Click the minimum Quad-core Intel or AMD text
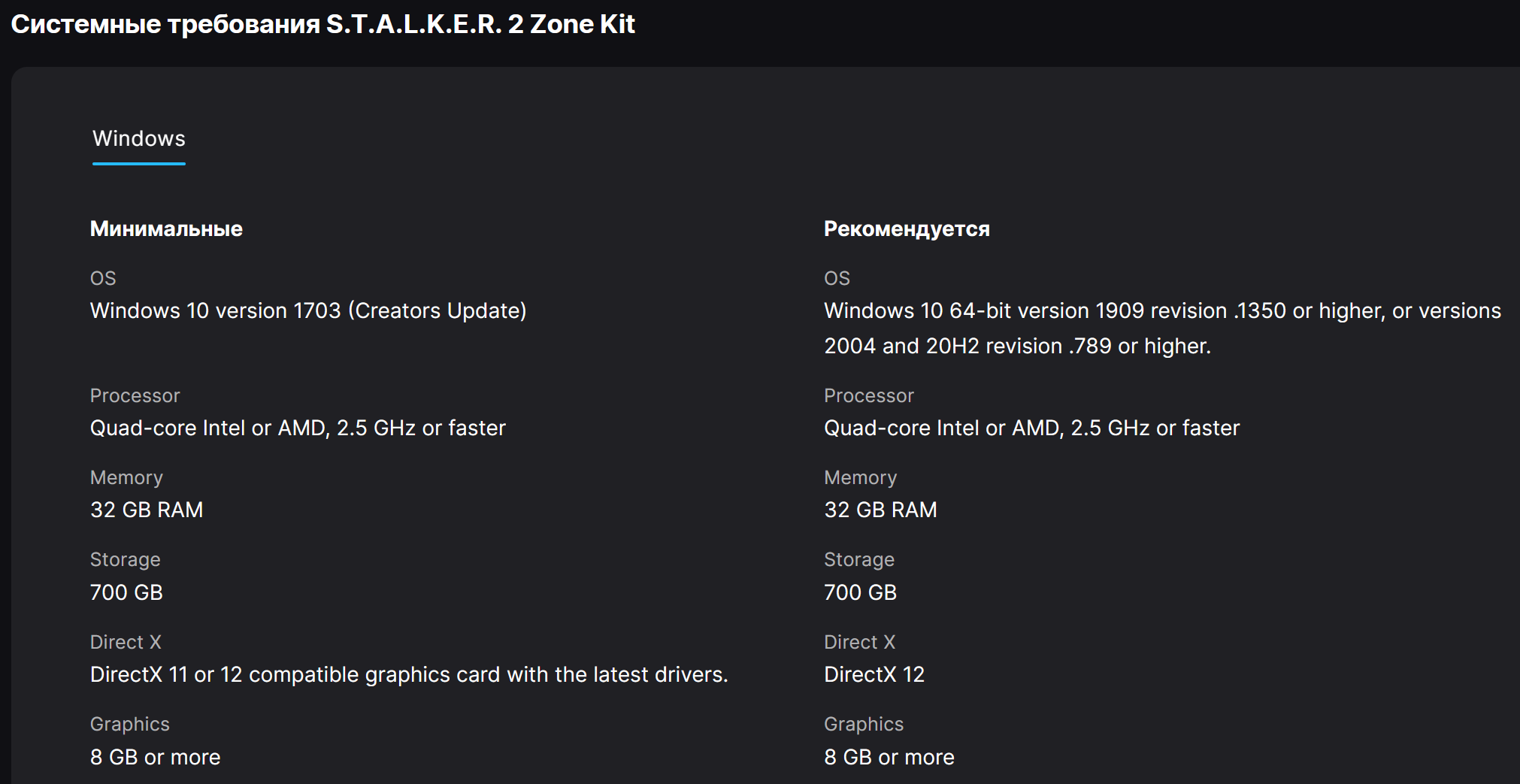Screen dimensions: 1520x784 coord(298,428)
